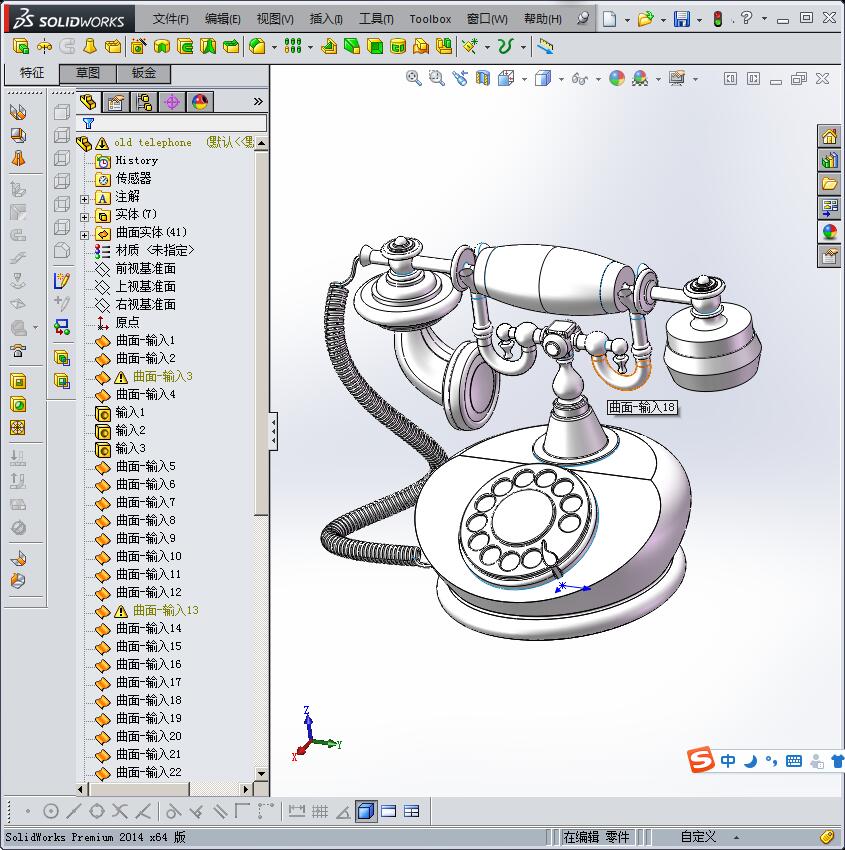Open the View Orientation dropdown arrow
The width and height of the screenshot is (845, 850).
pyautogui.click(x=524, y=79)
